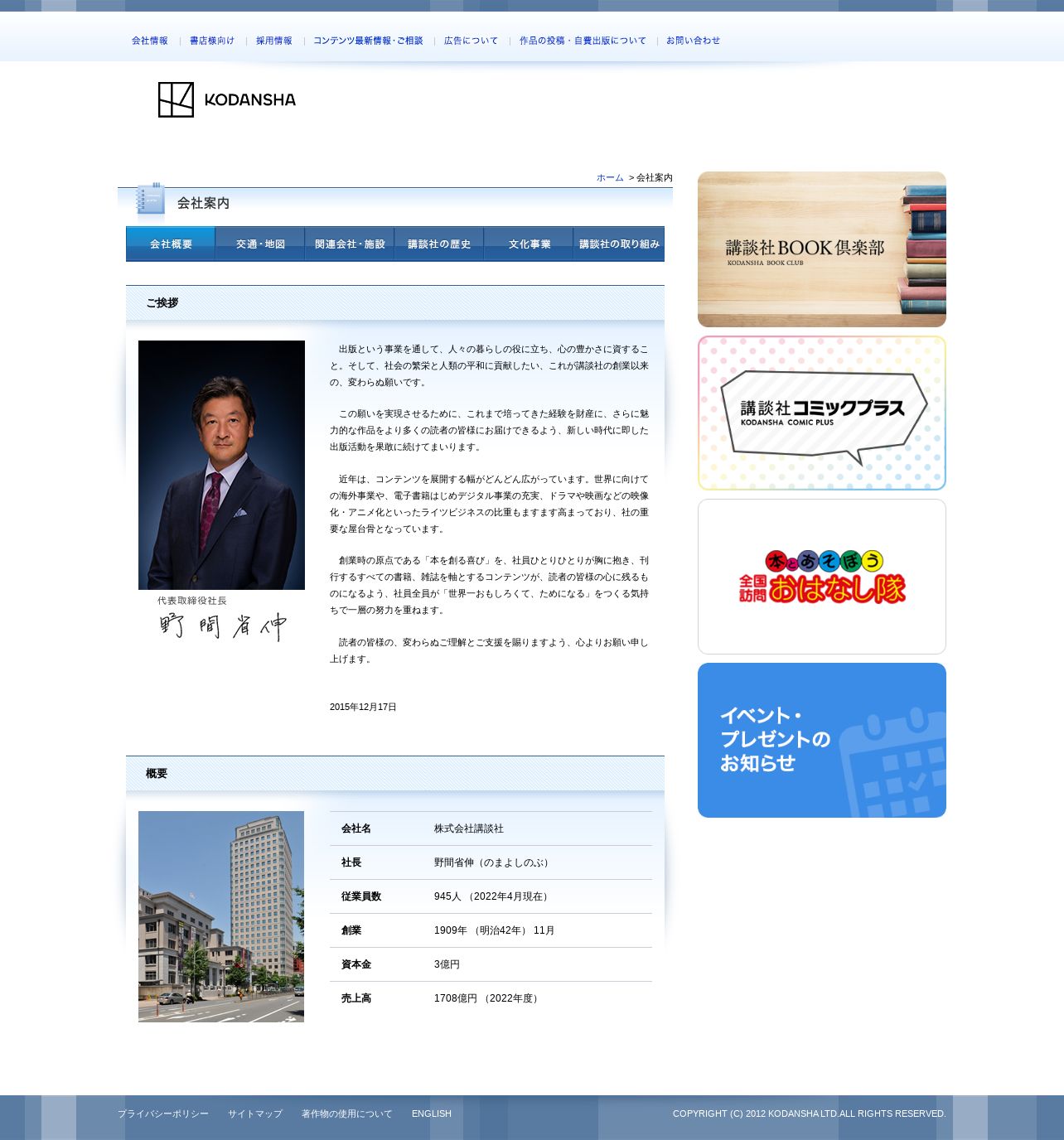The width and height of the screenshot is (1064, 1140).
Task: Open 広告について in top navigation
Action: (472, 41)
